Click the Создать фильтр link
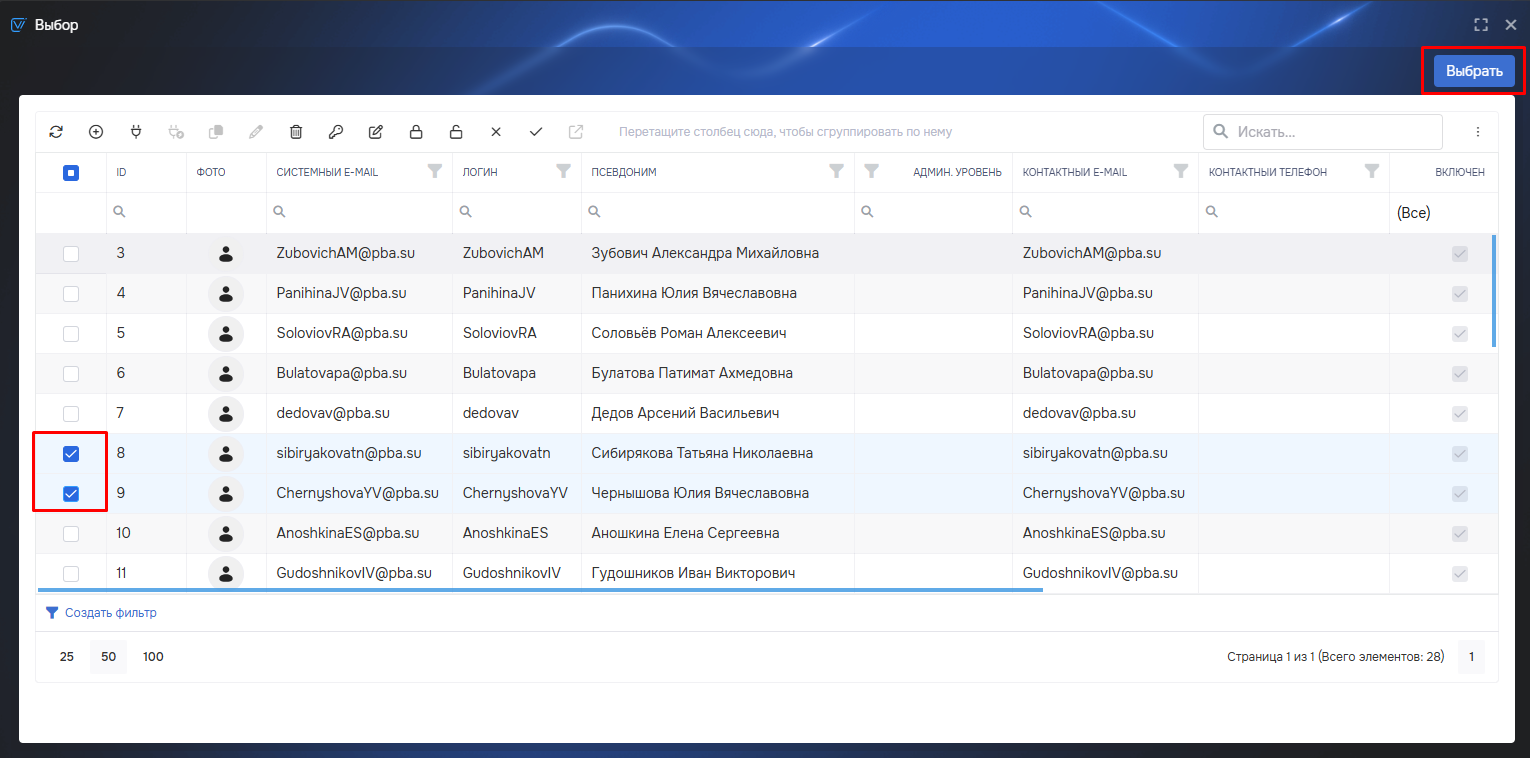 (x=111, y=613)
